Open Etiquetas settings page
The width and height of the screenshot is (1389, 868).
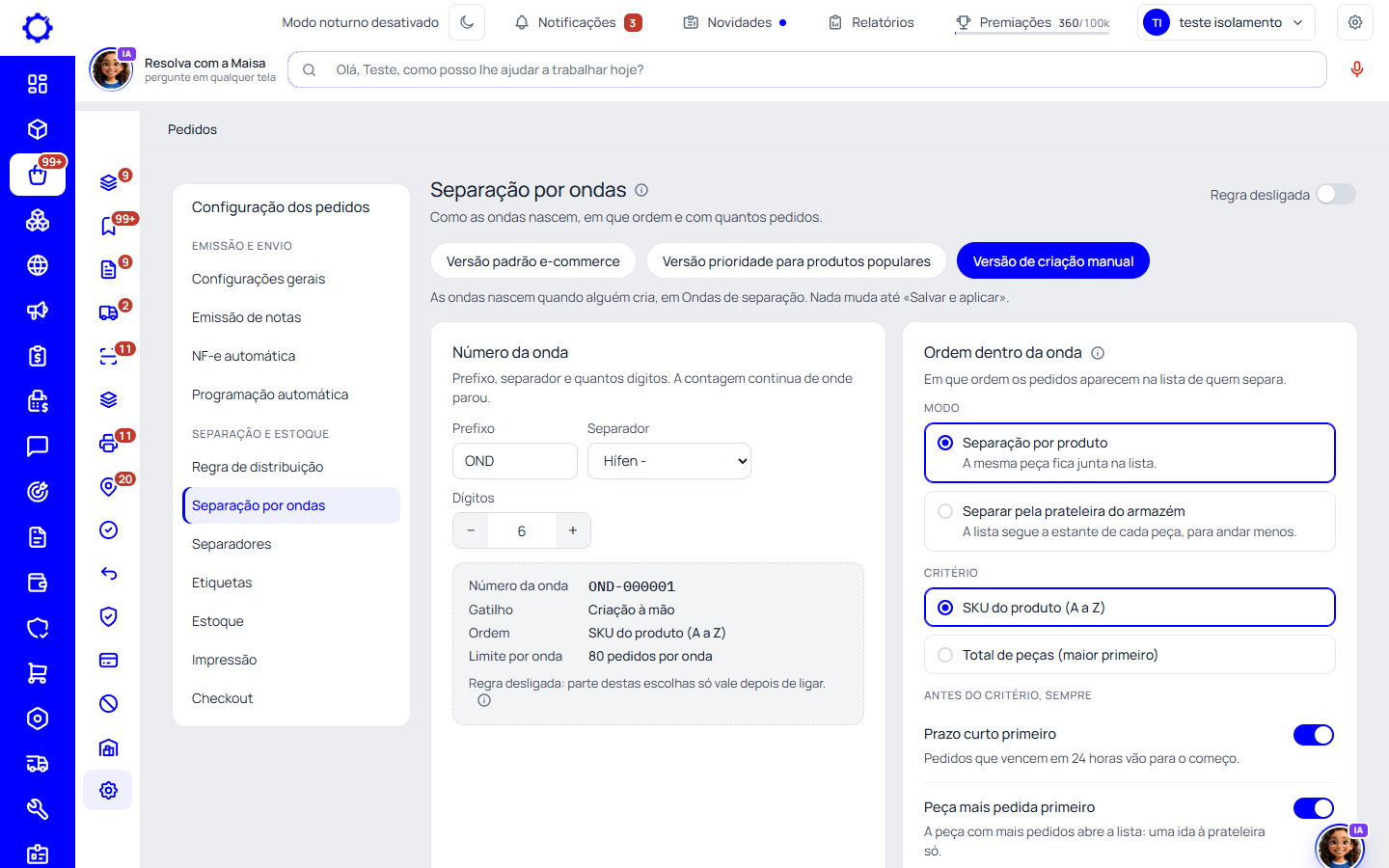(291, 583)
